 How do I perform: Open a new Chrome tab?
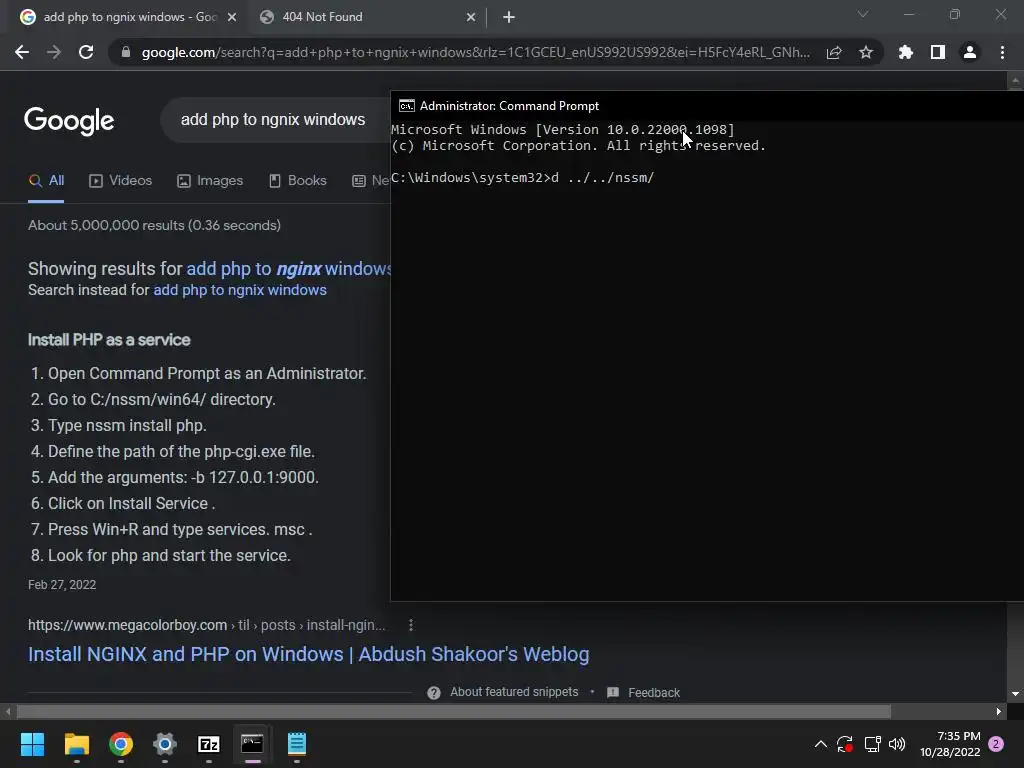point(509,17)
